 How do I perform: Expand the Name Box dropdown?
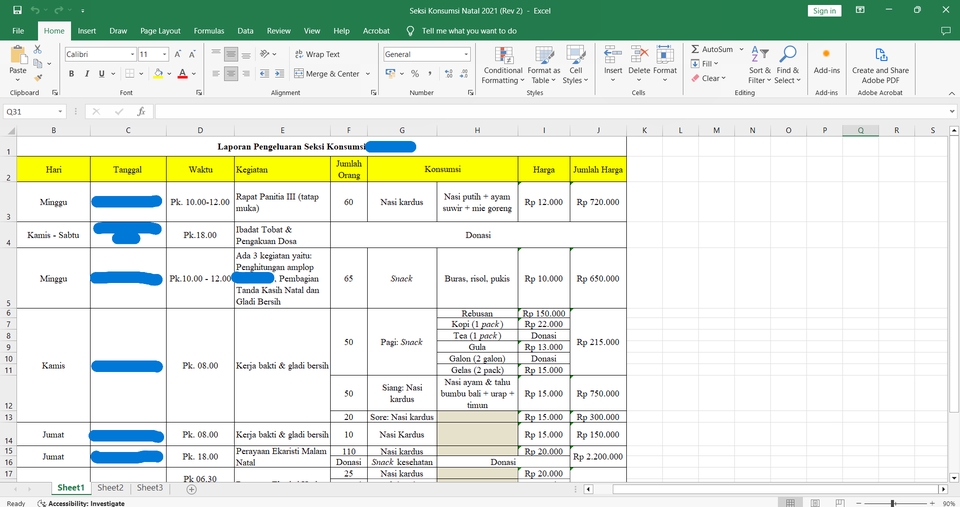pos(60,111)
